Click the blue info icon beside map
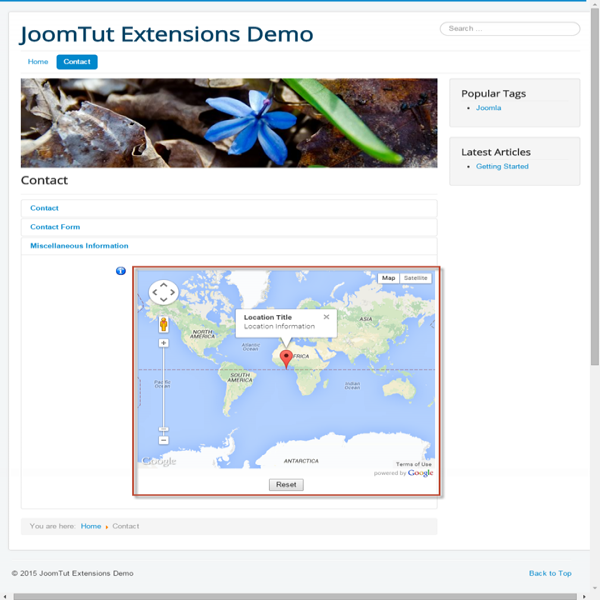Image resolution: width=600 pixels, height=600 pixels. point(121,271)
